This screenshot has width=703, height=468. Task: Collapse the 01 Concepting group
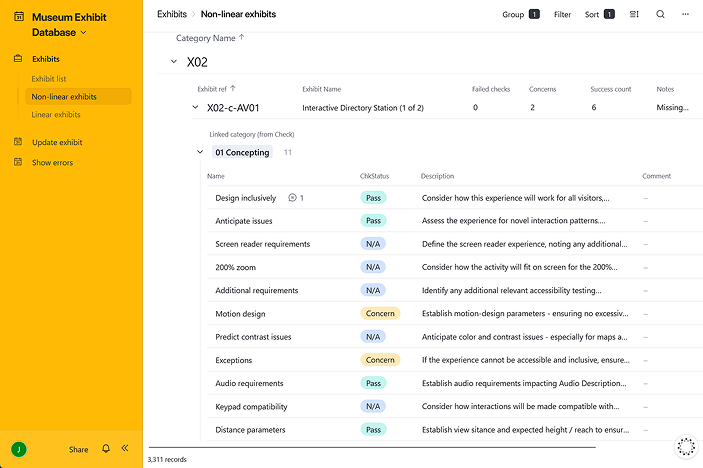pos(200,152)
